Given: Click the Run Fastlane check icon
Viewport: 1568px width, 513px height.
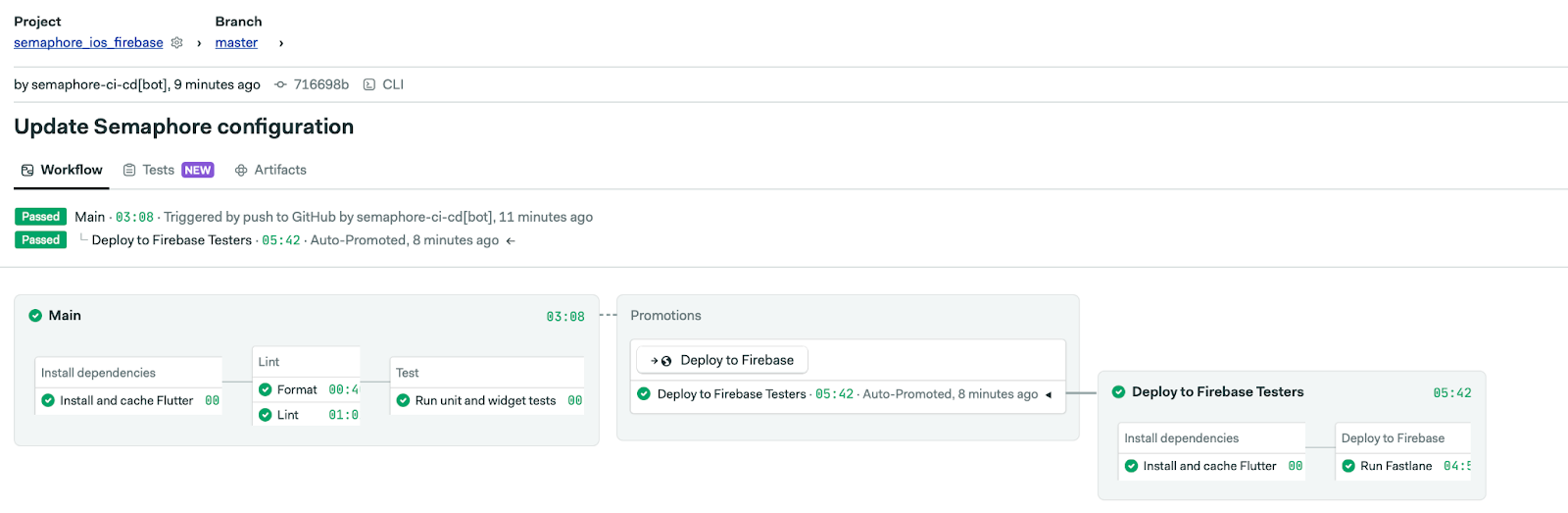Looking at the screenshot, I should [x=1348, y=466].
